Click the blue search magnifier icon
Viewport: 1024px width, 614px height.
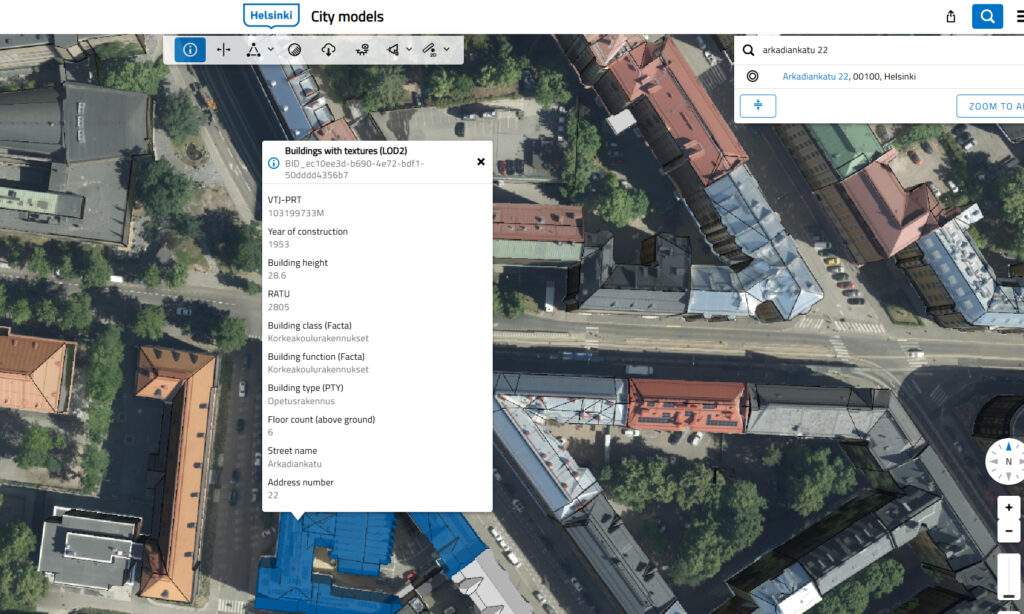[x=988, y=17]
